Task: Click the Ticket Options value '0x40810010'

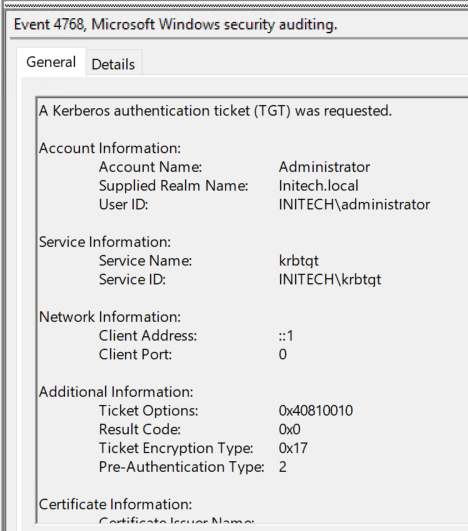Action: (316, 410)
